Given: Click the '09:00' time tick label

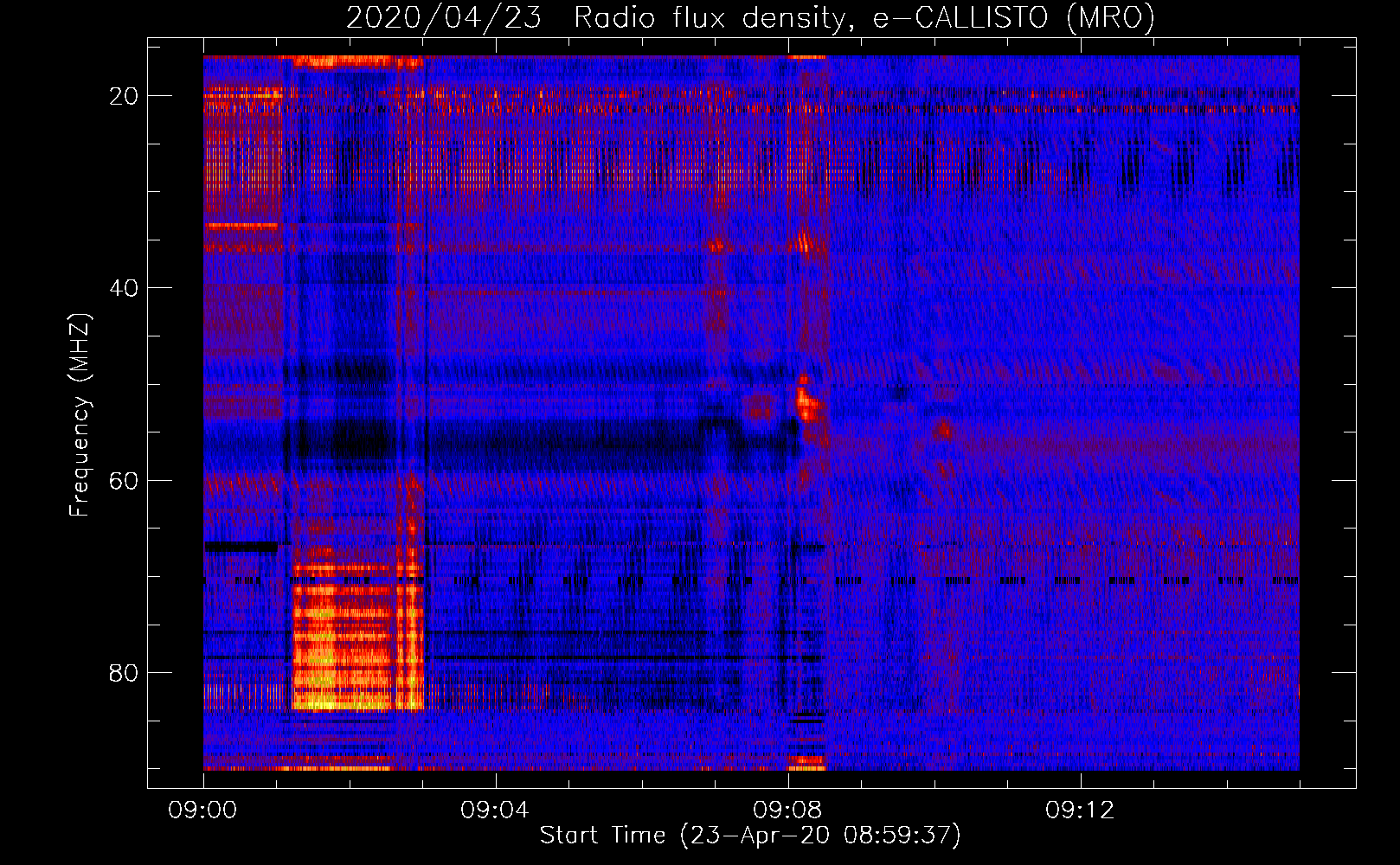Looking at the screenshot, I should coord(202,811).
